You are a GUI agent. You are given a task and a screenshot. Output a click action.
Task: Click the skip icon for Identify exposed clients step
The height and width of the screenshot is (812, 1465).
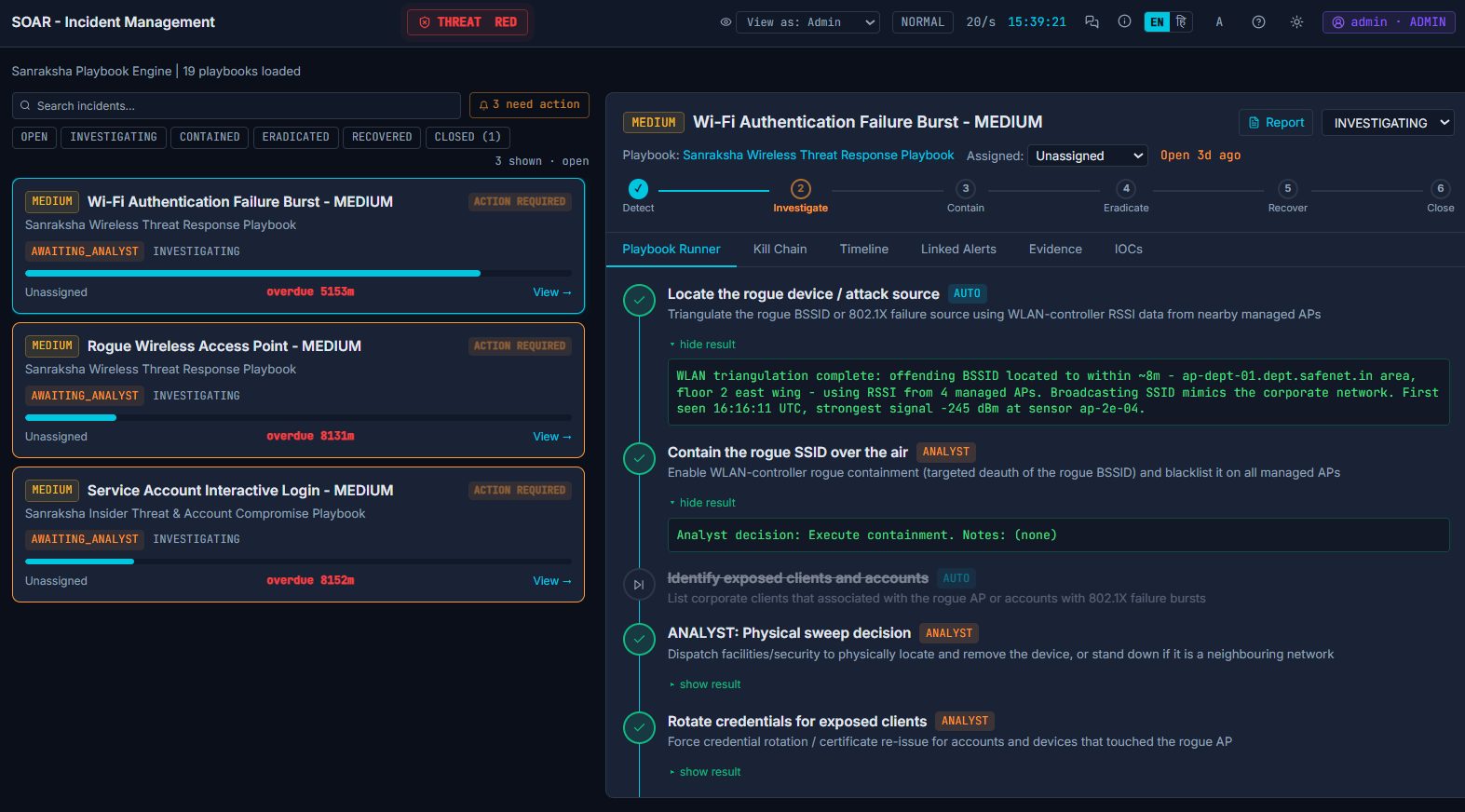click(x=639, y=585)
